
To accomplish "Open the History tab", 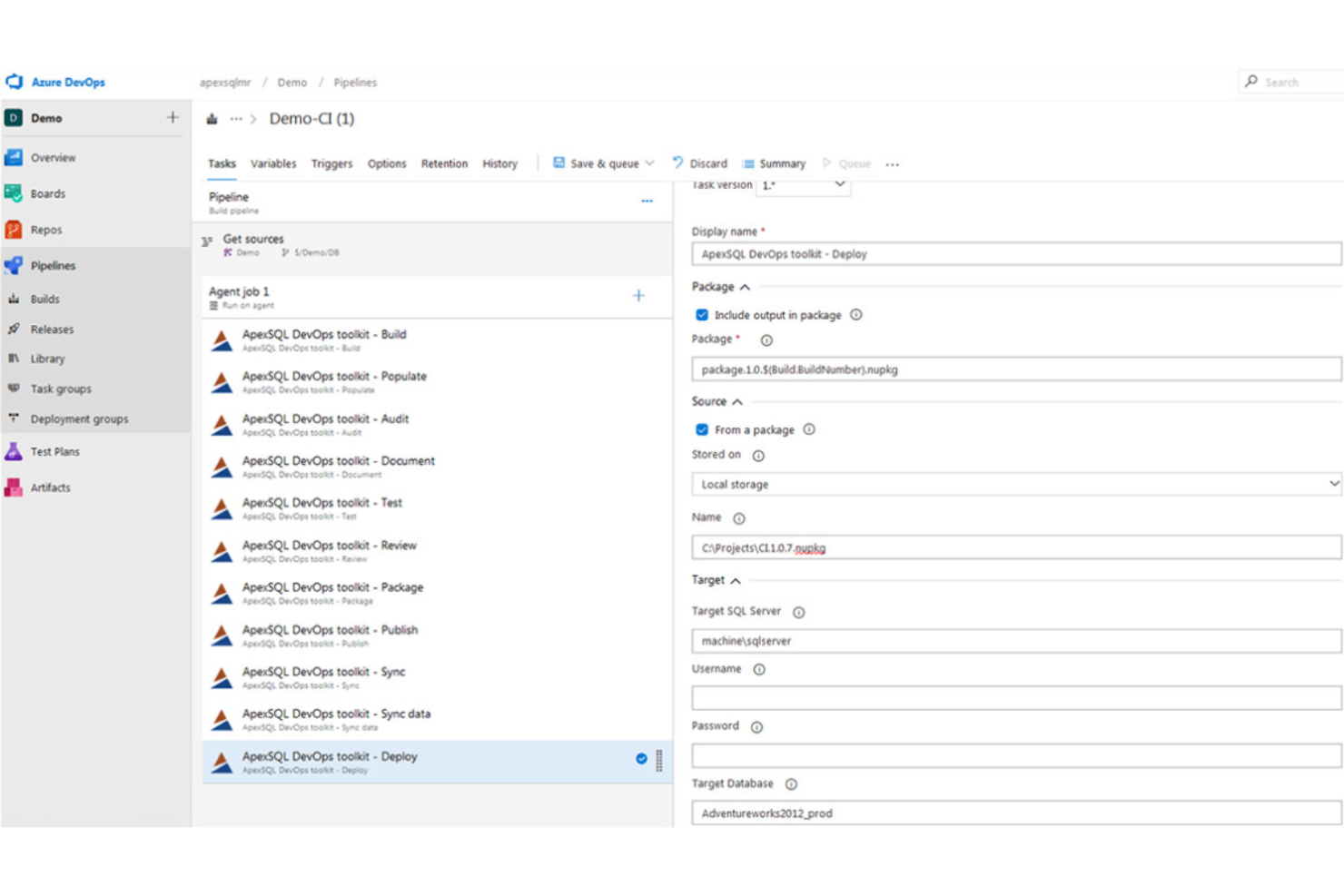I will tap(499, 163).
